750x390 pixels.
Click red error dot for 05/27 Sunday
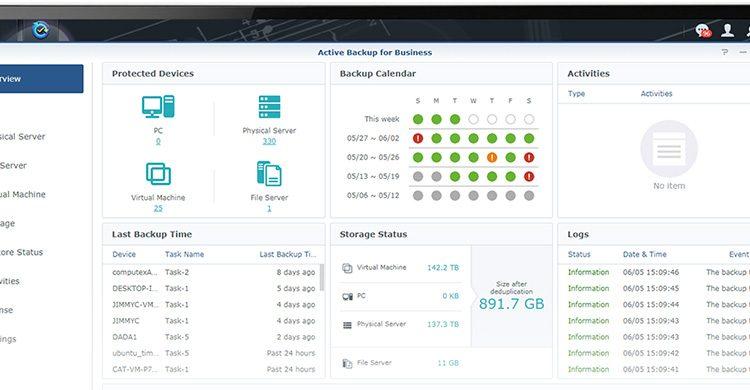coord(418,138)
